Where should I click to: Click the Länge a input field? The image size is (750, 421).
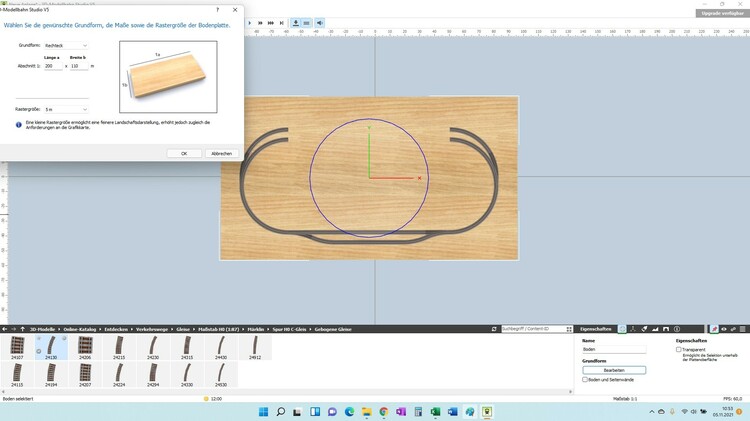click(x=52, y=66)
